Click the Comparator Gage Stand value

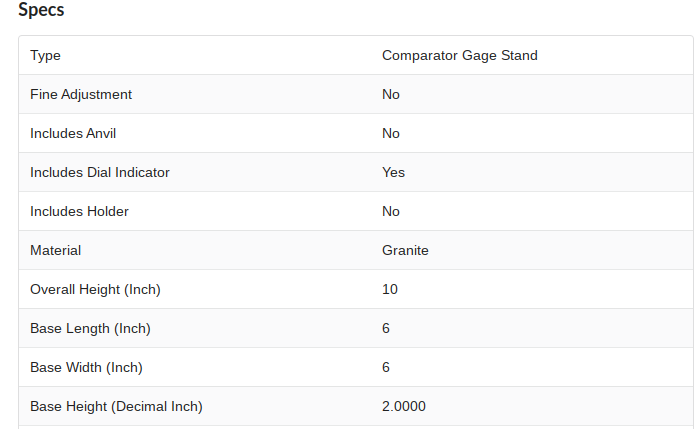[x=459, y=56]
